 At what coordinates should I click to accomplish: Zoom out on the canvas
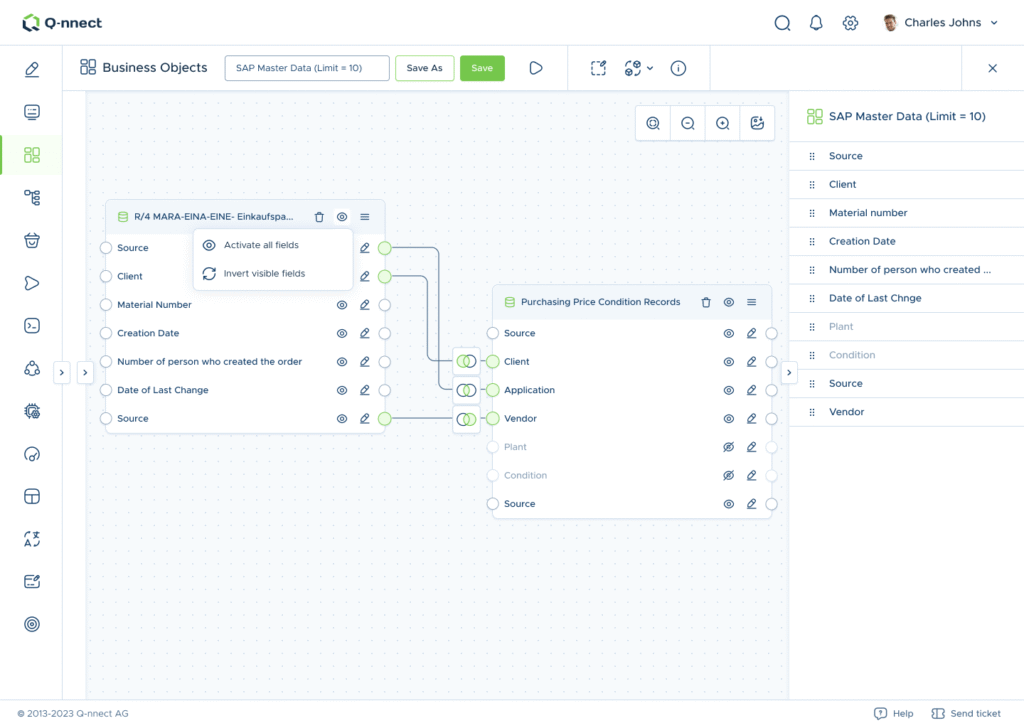(688, 123)
